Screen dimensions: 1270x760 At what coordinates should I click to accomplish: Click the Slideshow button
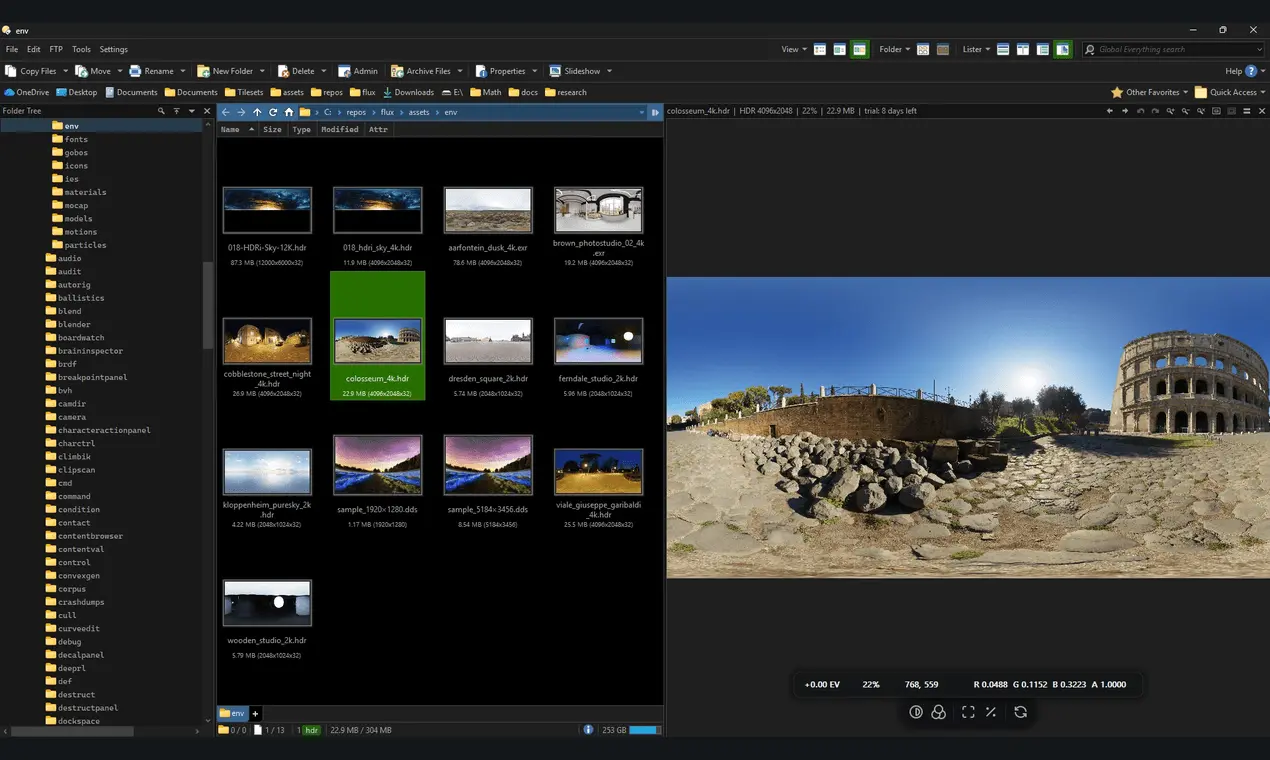[575, 71]
